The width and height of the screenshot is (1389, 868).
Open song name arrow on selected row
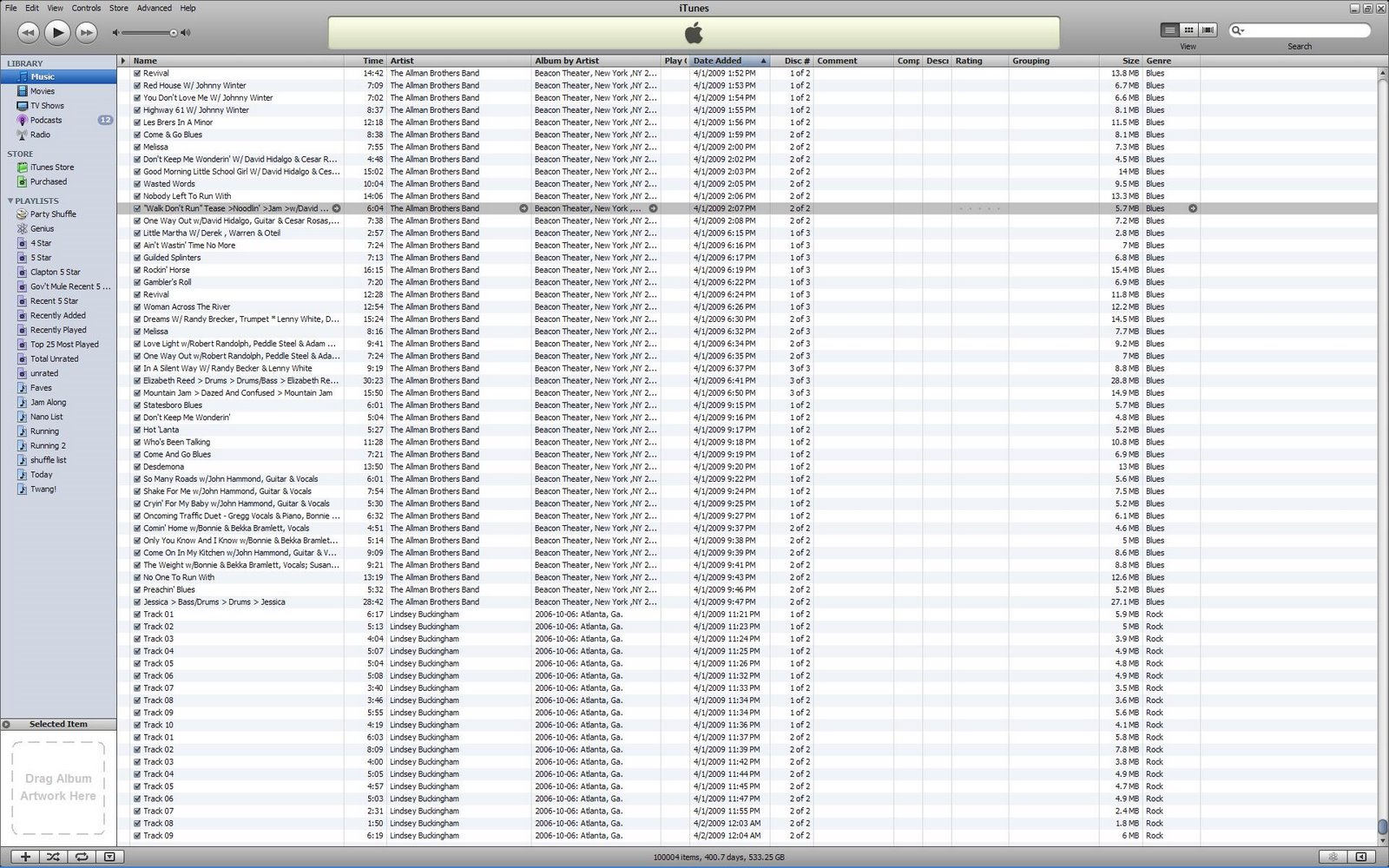pos(336,208)
